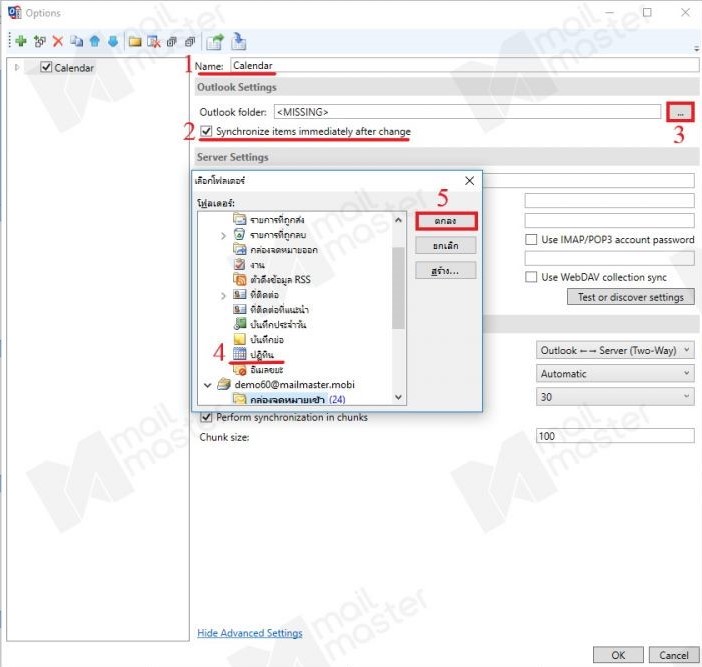Image resolution: width=702 pixels, height=667 pixels.
Task: Click the OK button
Action: pos(618,655)
